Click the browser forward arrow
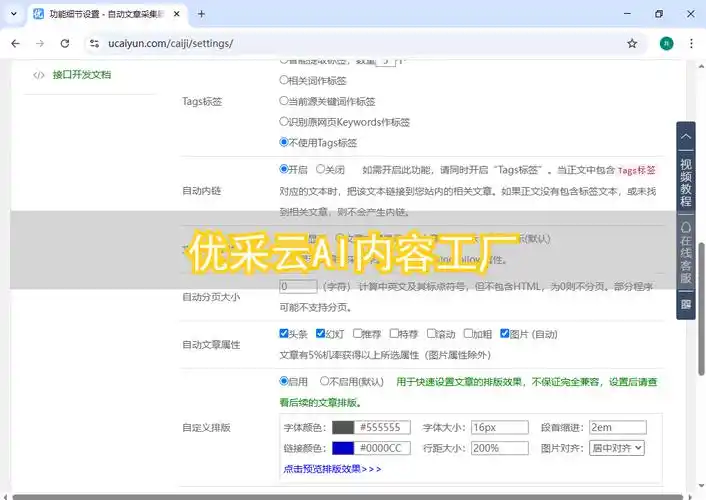The height and width of the screenshot is (500, 706). click(x=40, y=43)
